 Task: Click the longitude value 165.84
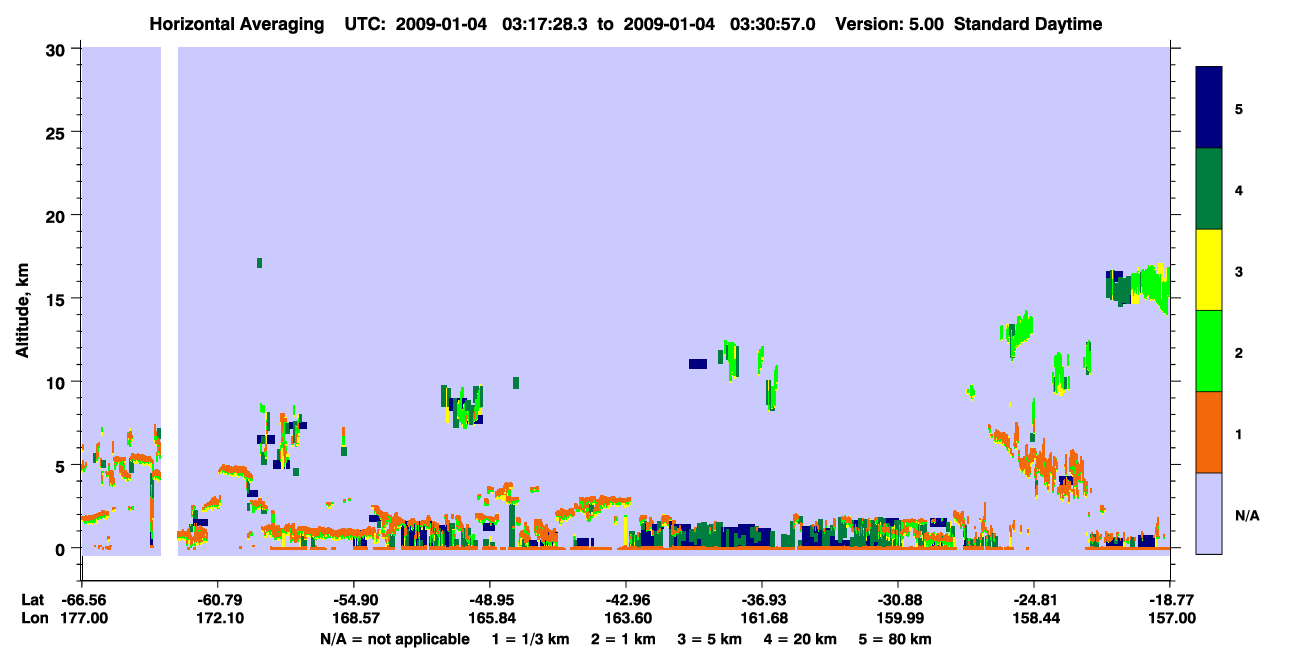point(490,619)
